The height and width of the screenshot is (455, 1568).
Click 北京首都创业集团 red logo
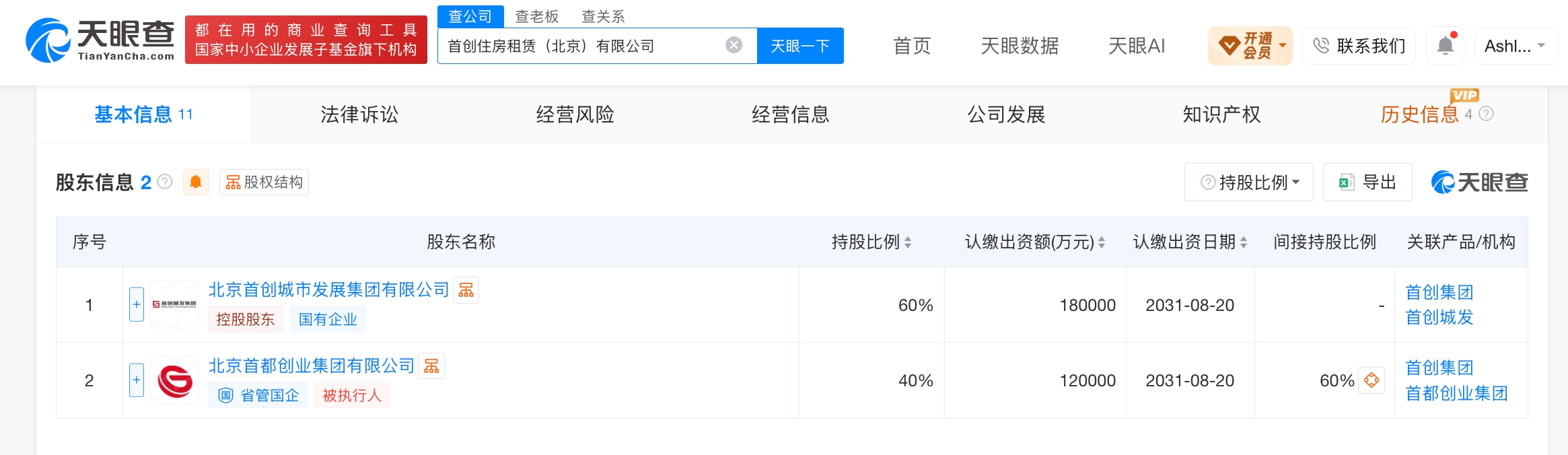tap(174, 380)
